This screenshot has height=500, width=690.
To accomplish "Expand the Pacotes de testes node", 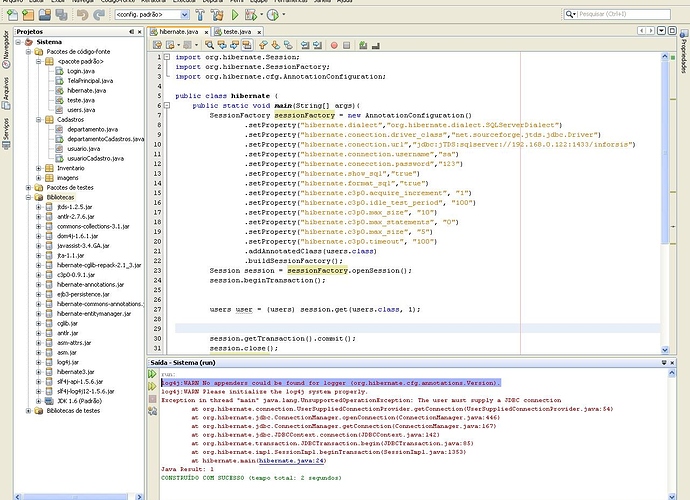I will coord(27,187).
